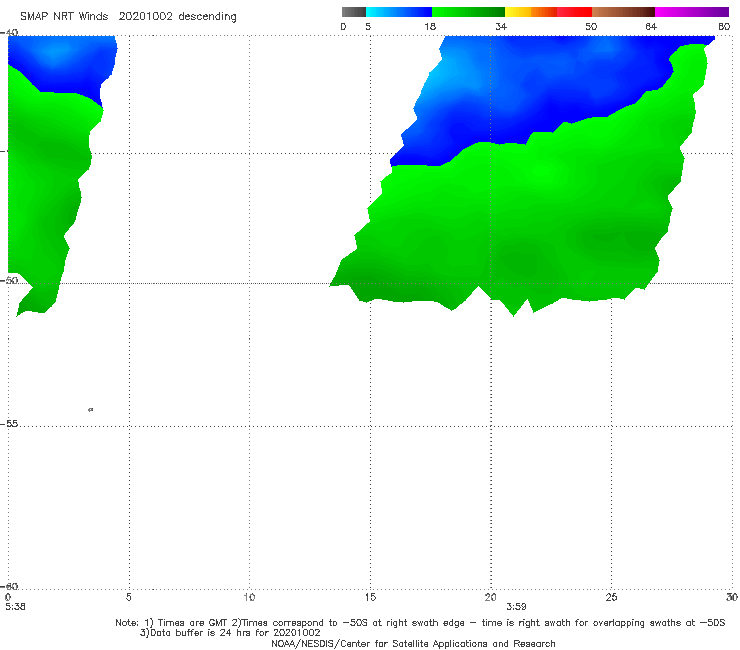The image size is (740, 650).
Task: Click the latitude axis label -50
Action: click(9, 280)
